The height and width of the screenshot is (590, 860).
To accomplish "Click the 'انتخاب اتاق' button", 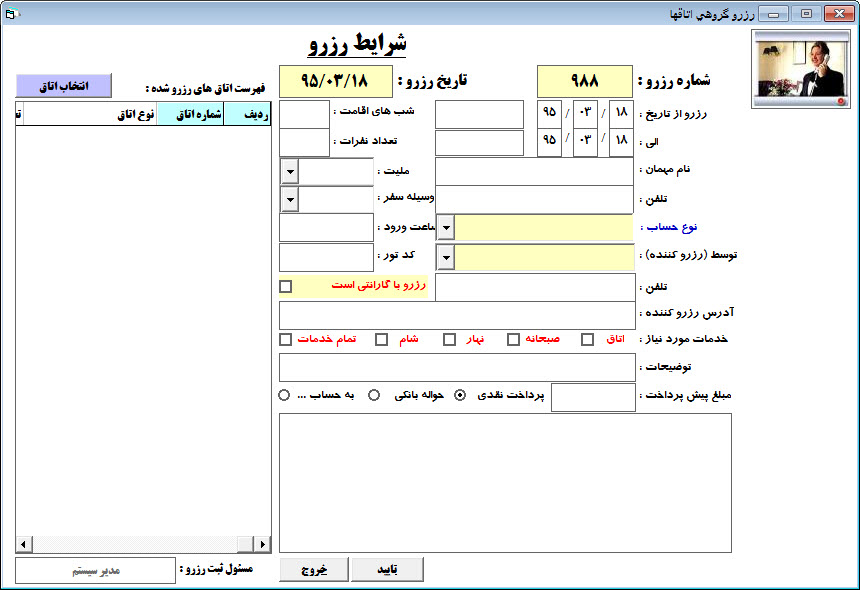I will click(x=64, y=86).
